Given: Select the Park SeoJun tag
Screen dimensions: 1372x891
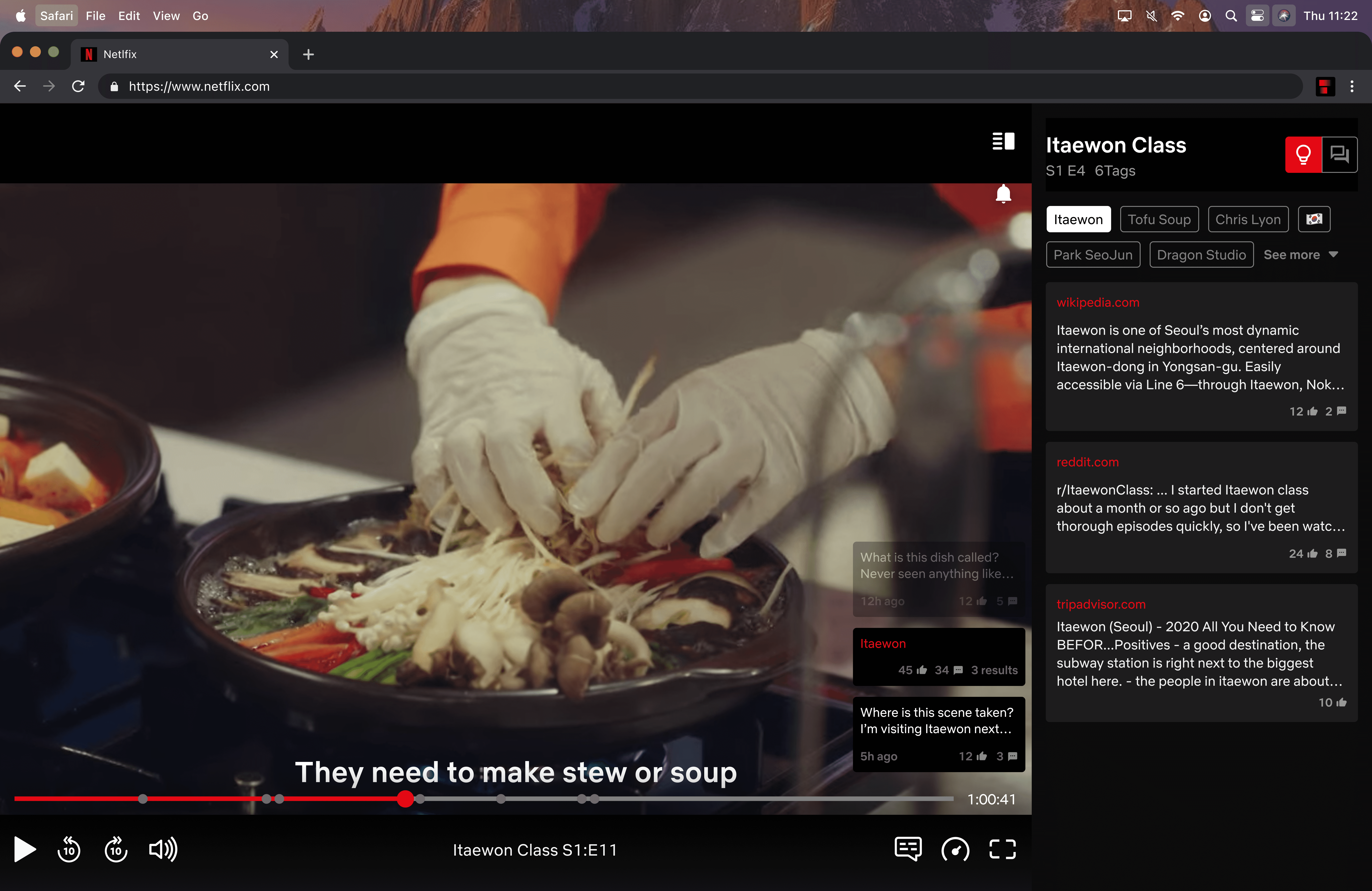Looking at the screenshot, I should (x=1093, y=255).
